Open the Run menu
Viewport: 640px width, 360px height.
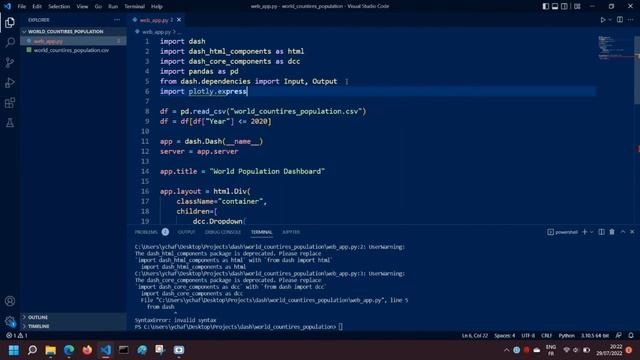[x=113, y=7]
